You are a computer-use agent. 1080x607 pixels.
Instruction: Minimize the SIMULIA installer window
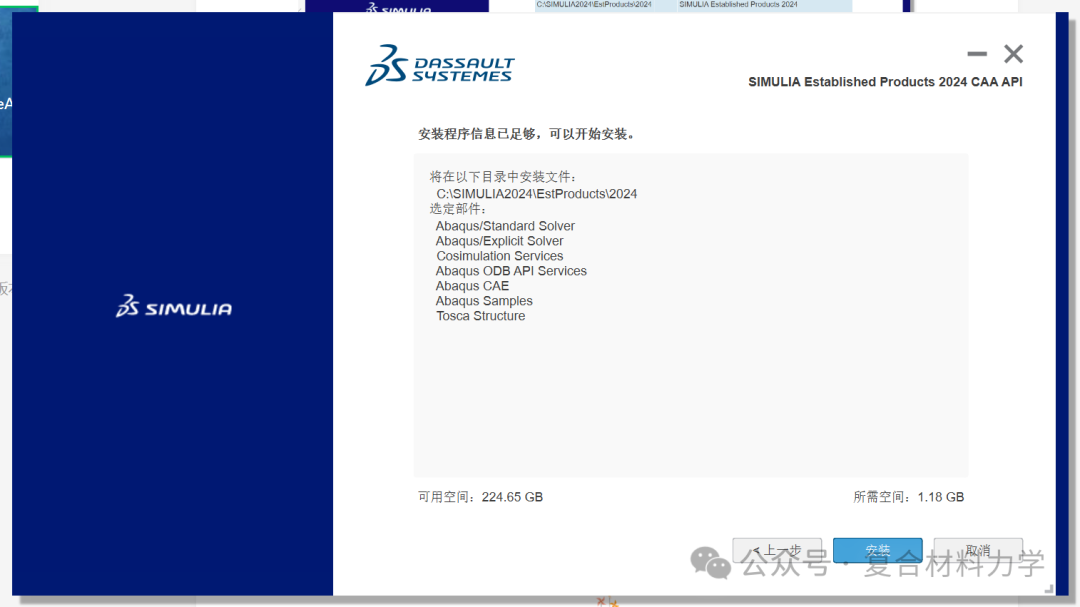point(977,54)
